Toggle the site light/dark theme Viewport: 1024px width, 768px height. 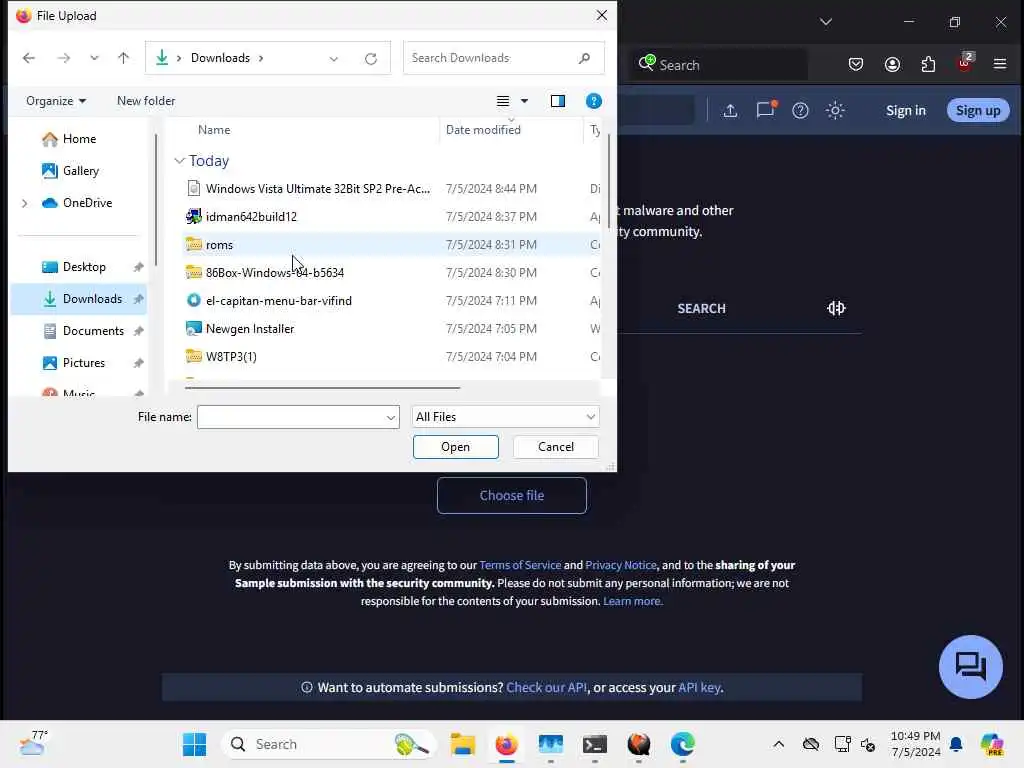tap(835, 110)
